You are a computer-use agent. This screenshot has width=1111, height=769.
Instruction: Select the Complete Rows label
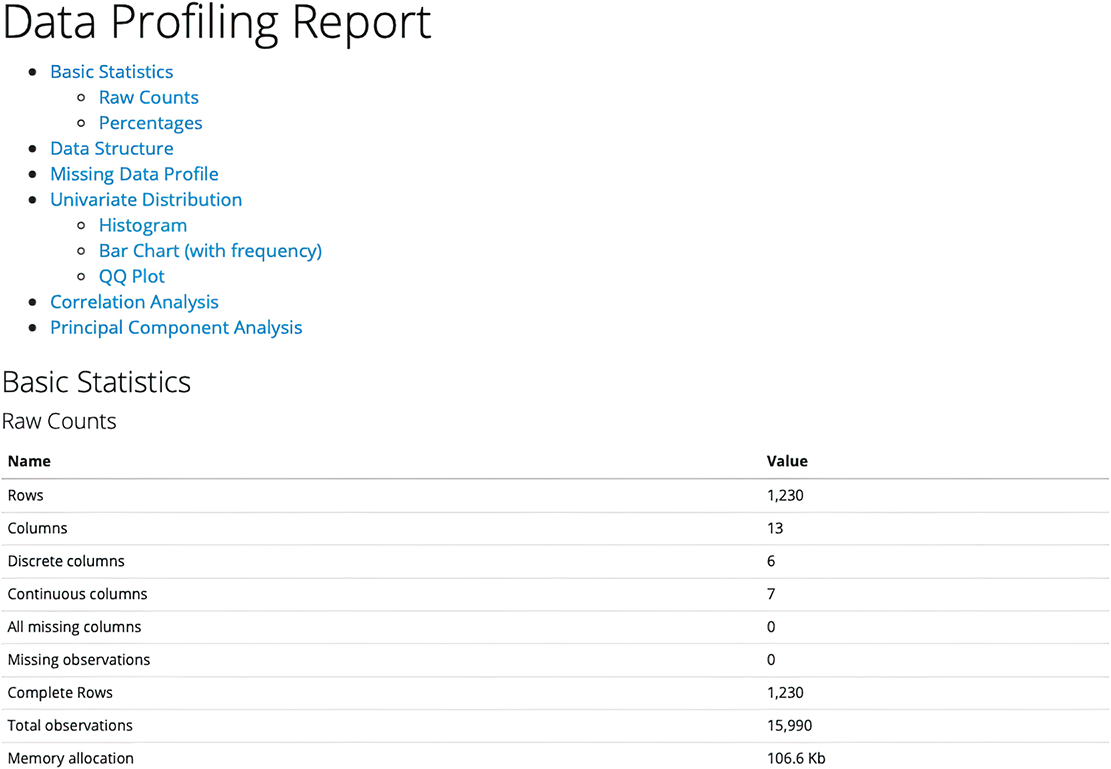point(60,692)
